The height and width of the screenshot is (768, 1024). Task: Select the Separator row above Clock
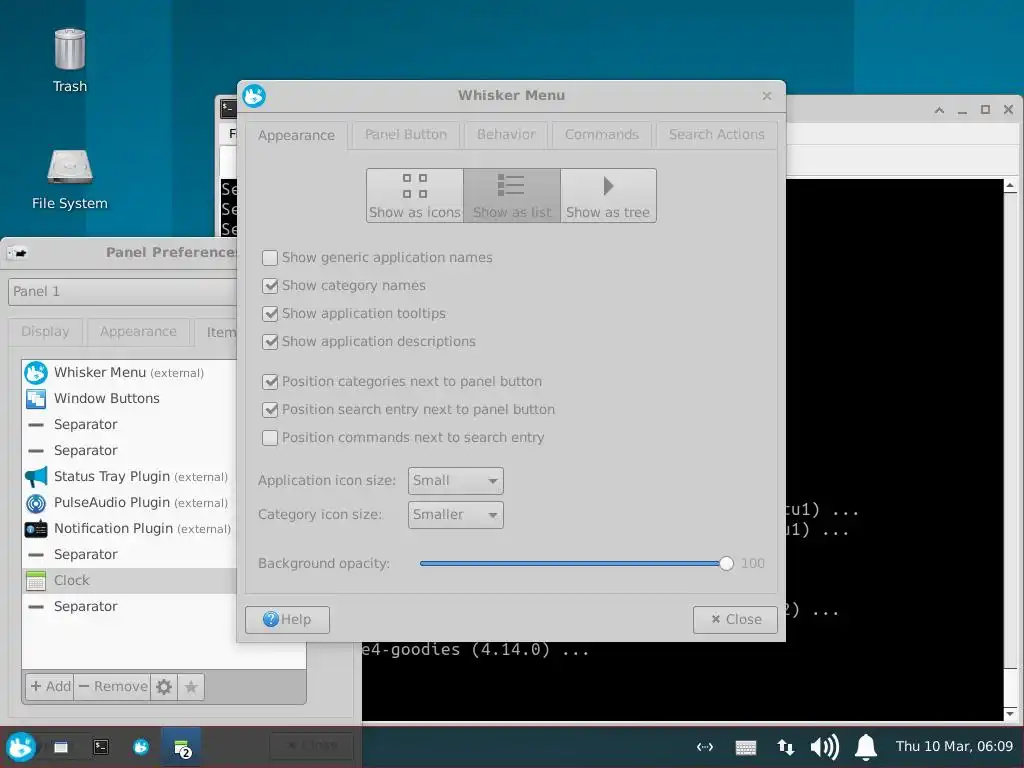(131, 554)
